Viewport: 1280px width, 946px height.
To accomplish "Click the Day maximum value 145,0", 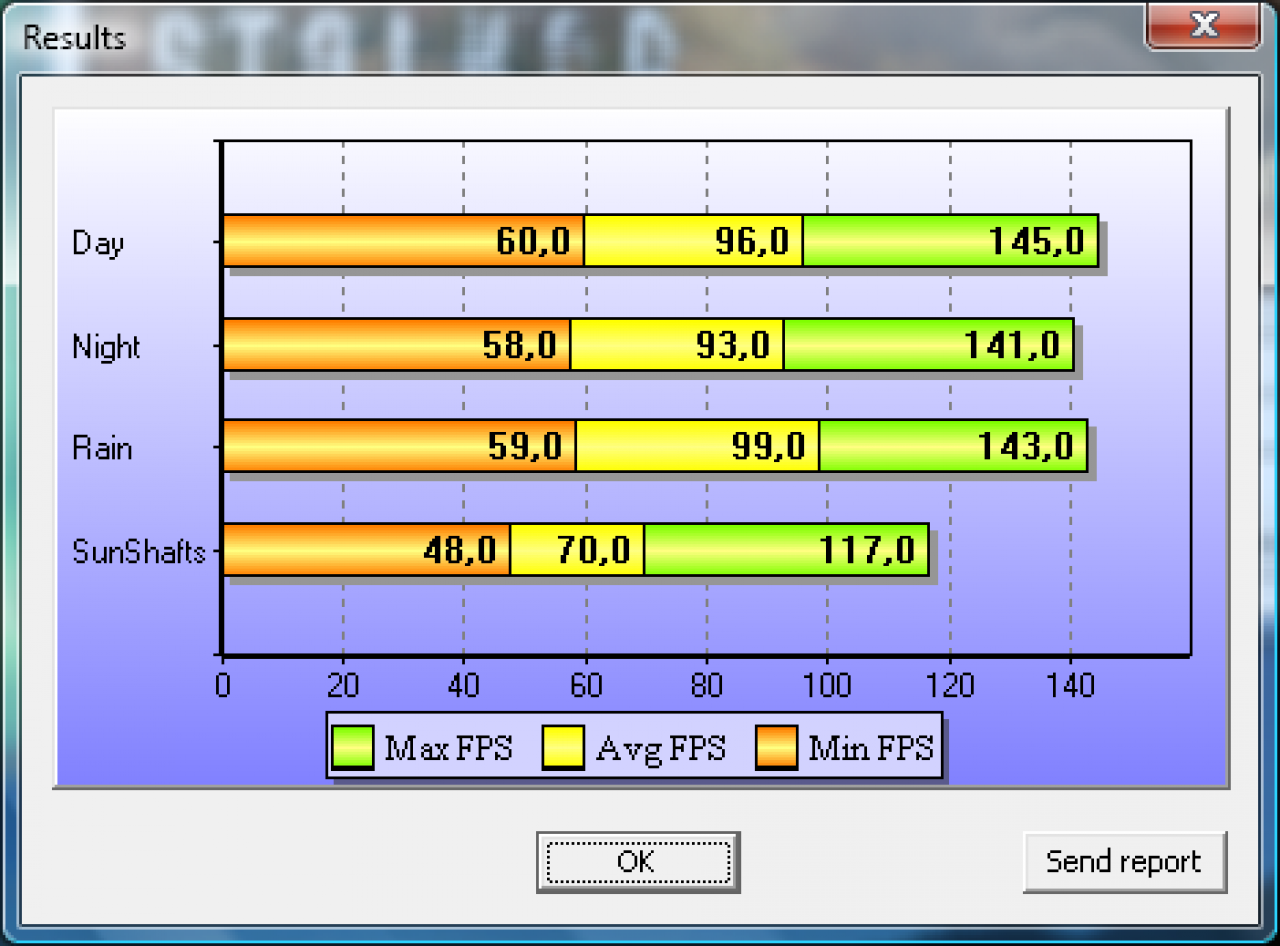I will [x=1037, y=241].
